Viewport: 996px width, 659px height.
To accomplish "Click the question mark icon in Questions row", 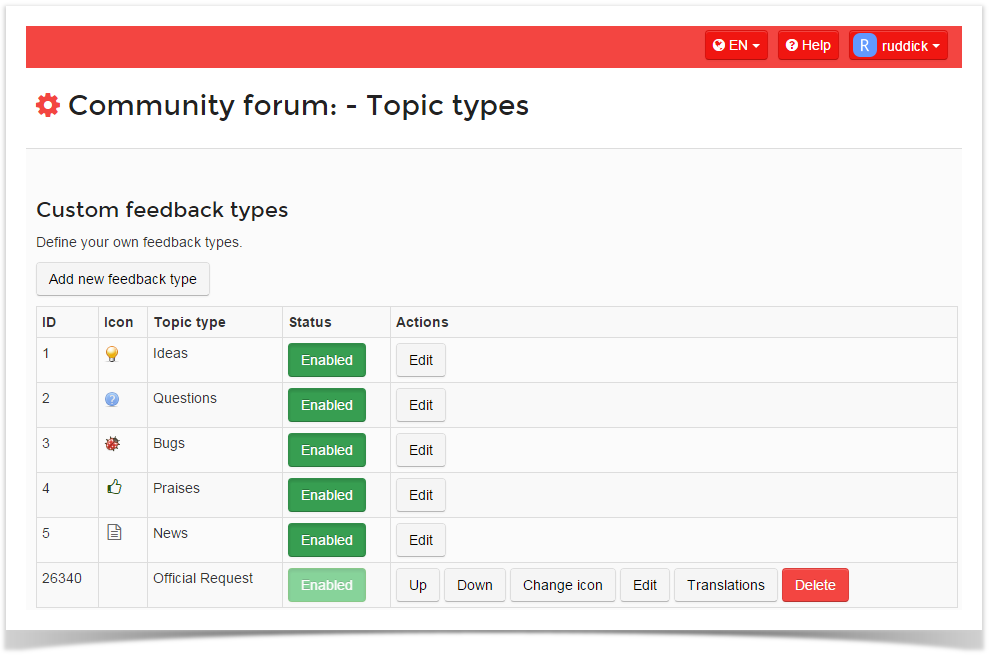I will tap(112, 399).
